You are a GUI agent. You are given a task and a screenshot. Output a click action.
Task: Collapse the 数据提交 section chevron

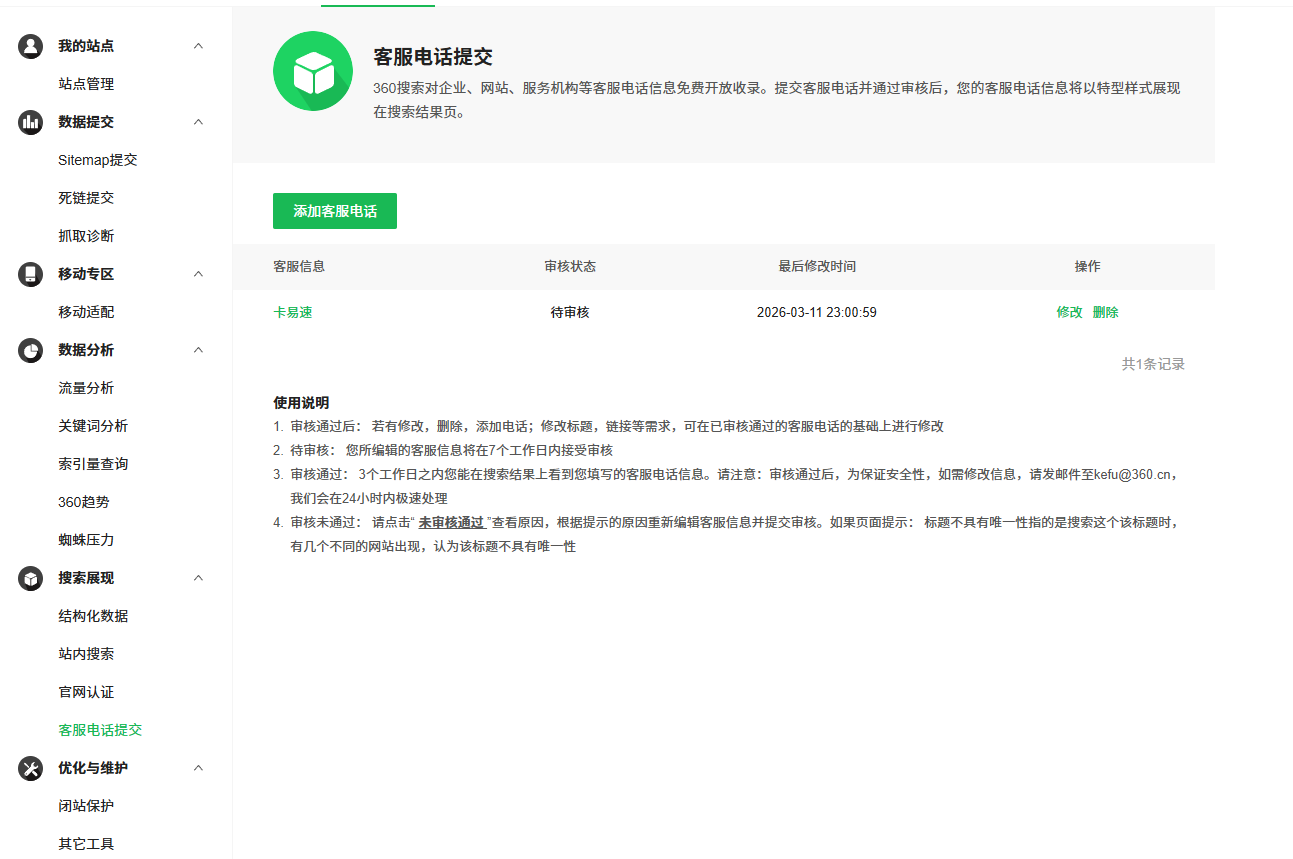[198, 122]
